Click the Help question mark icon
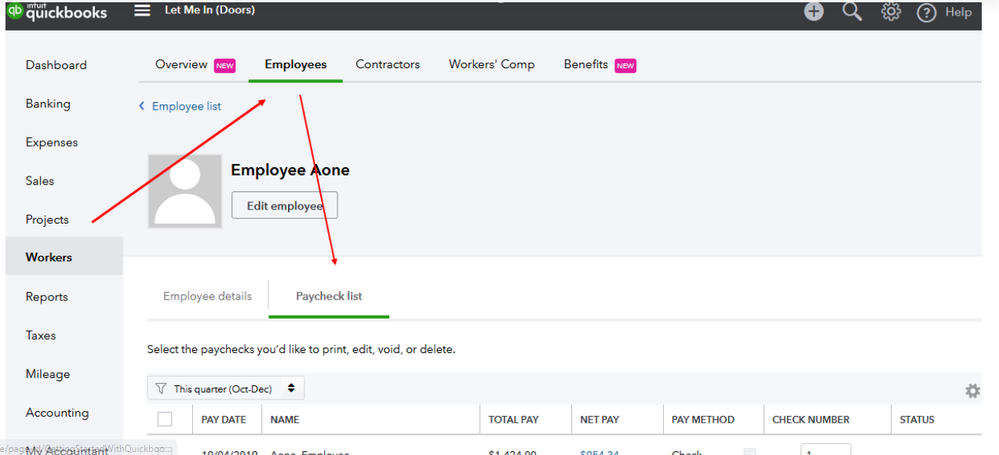This screenshot has height=455, width=999. point(926,12)
